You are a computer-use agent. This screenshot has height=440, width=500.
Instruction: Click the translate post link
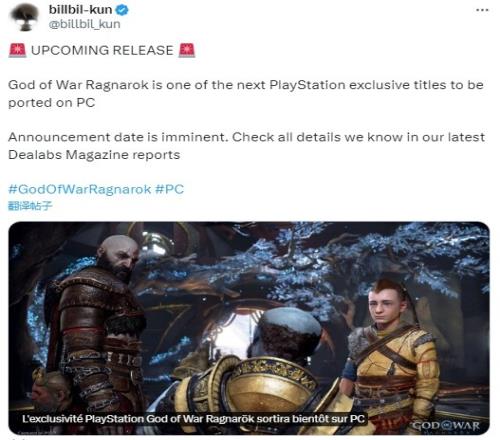click(x=30, y=206)
